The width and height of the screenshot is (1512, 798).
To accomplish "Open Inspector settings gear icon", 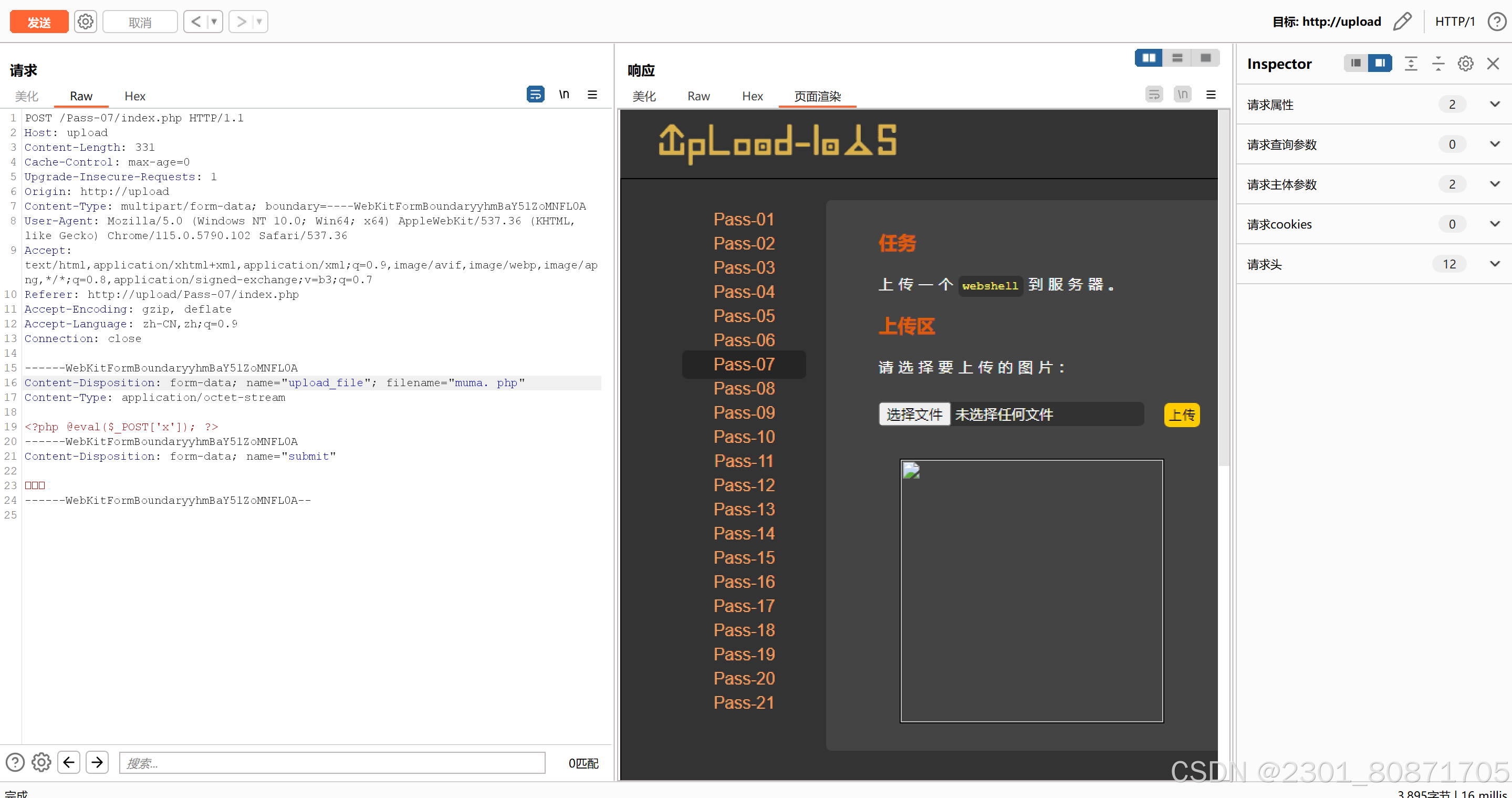I will click(1465, 64).
